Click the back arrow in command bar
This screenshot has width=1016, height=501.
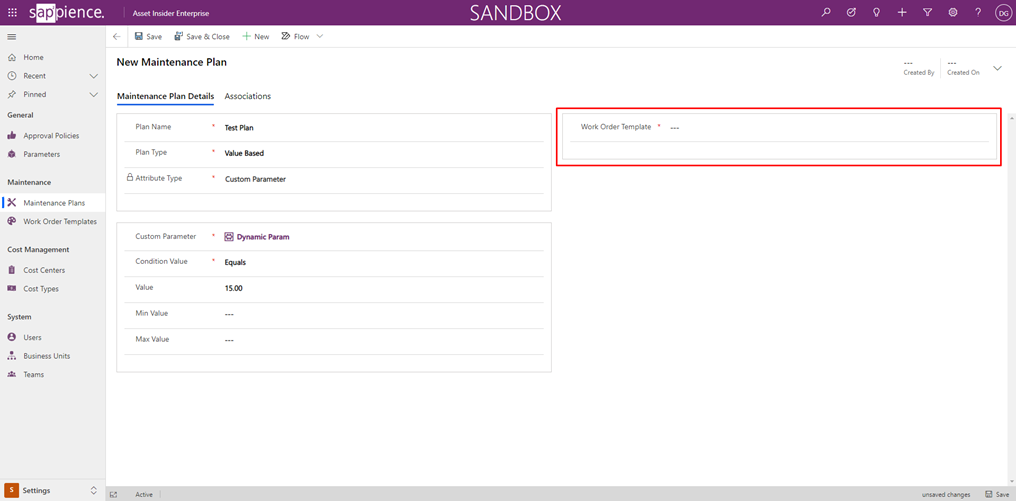116,37
